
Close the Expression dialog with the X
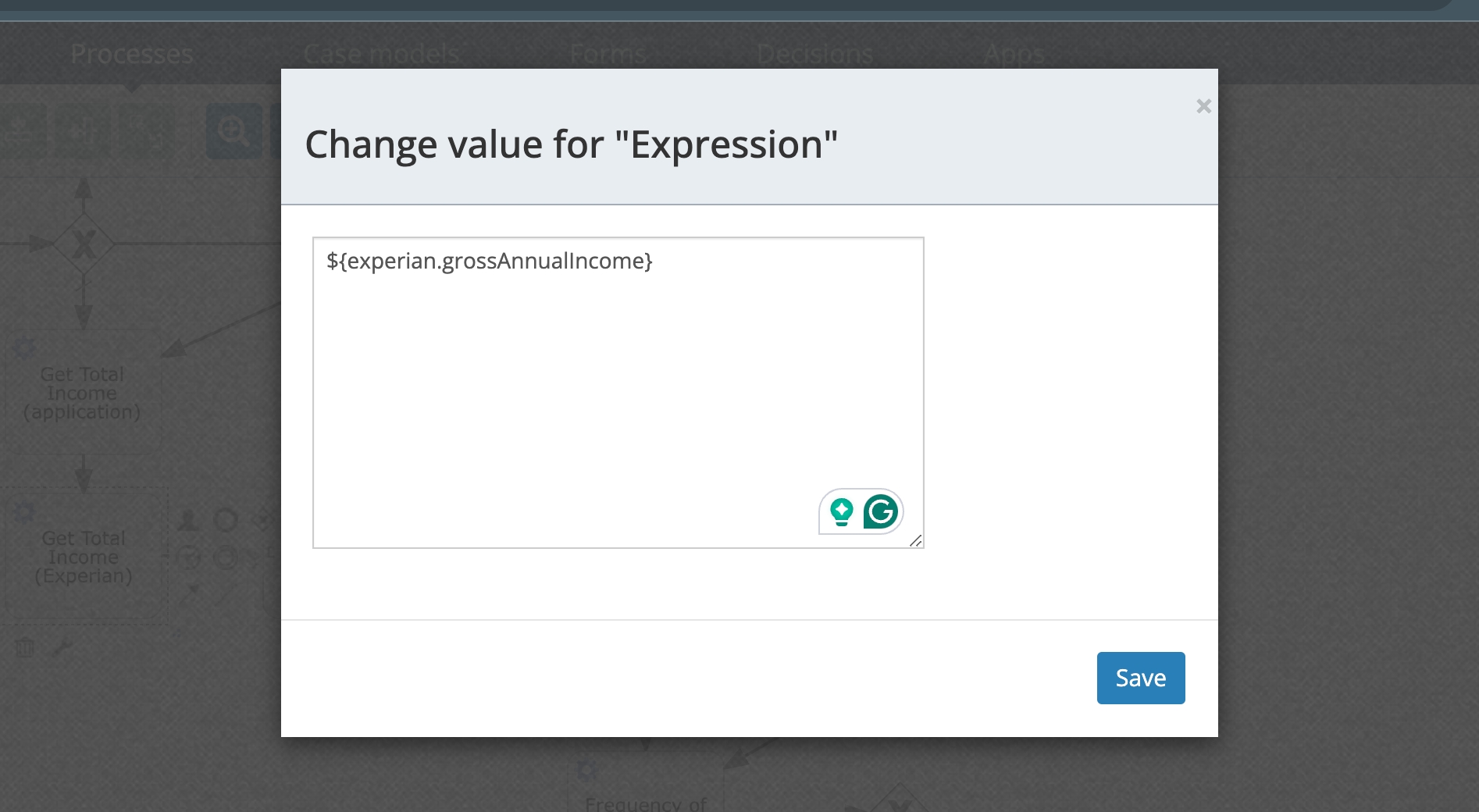pos(1203,106)
